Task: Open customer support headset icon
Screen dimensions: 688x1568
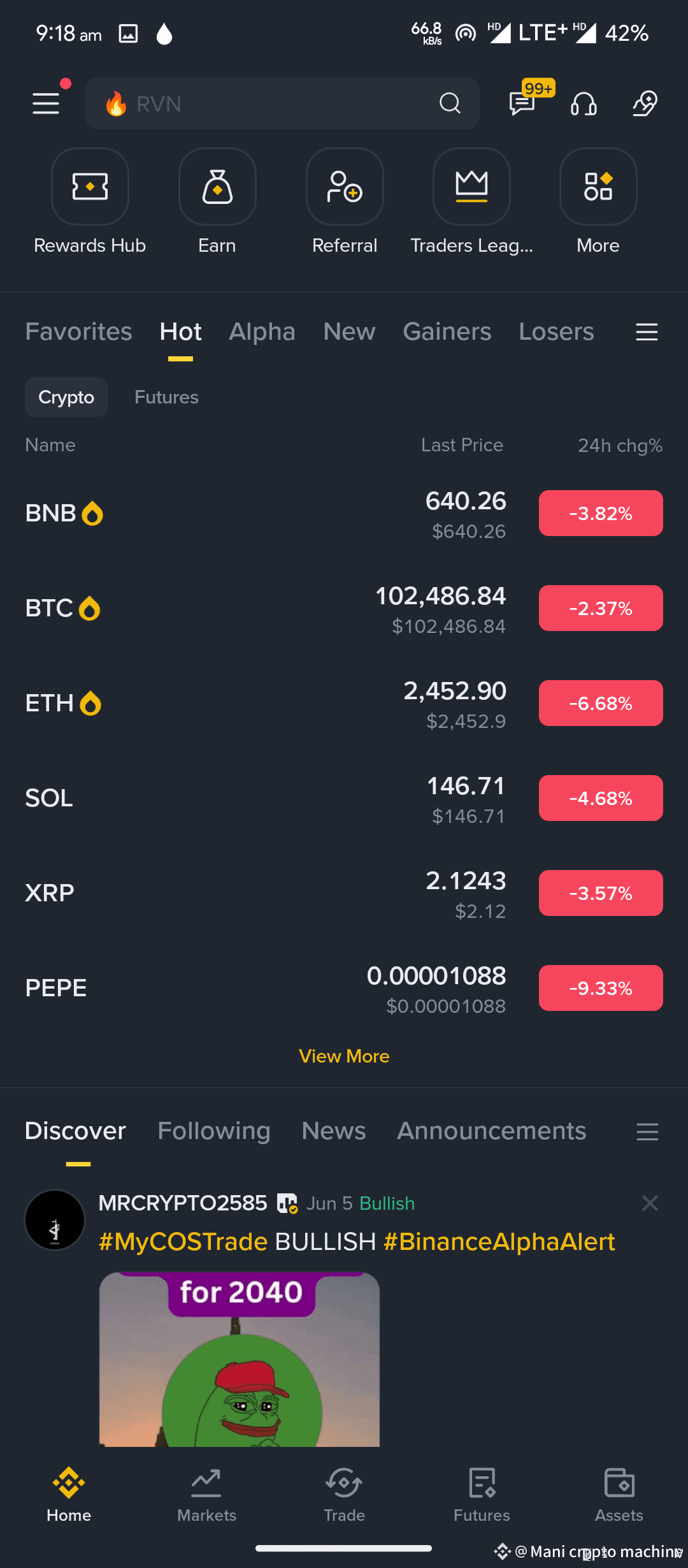Action: point(584,103)
